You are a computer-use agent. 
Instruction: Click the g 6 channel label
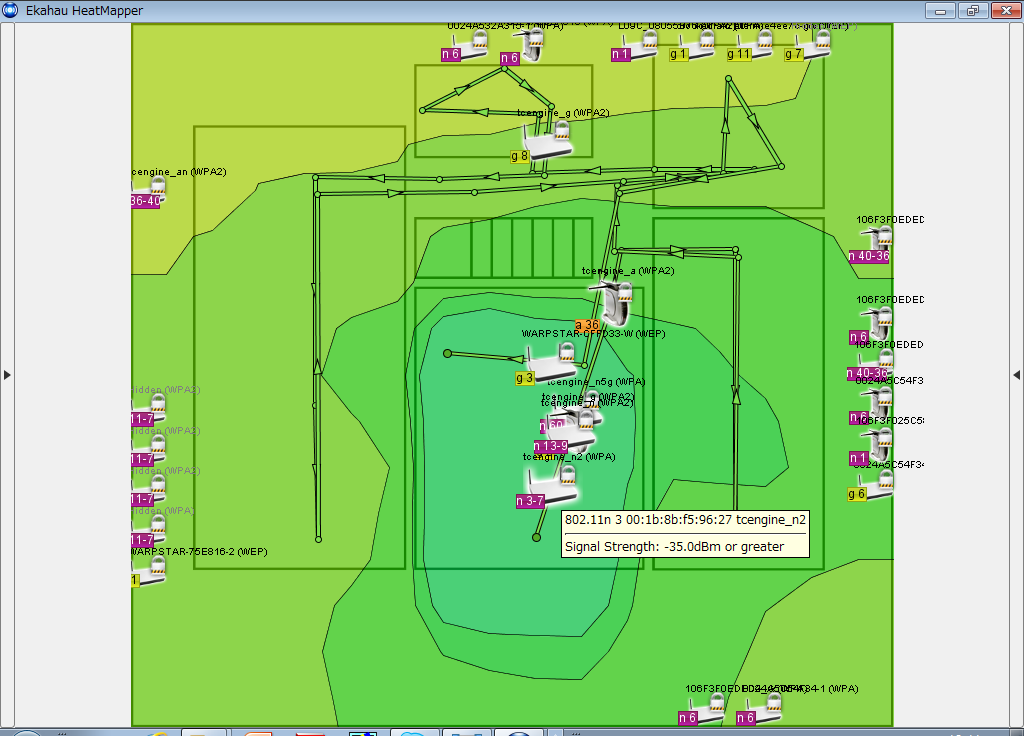tap(856, 494)
